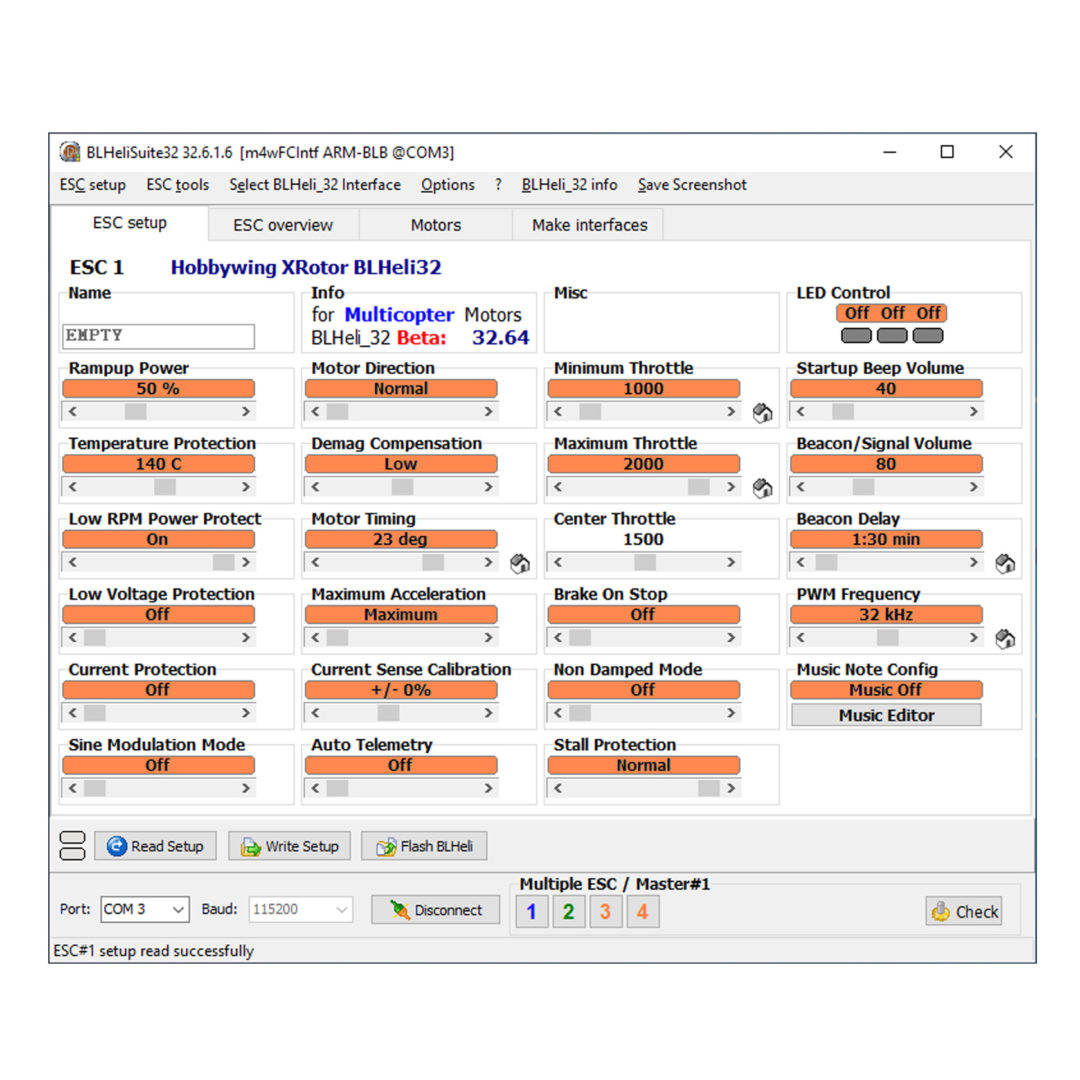Click the Read Setup button
The image size is (1080, 1080).
point(155,846)
